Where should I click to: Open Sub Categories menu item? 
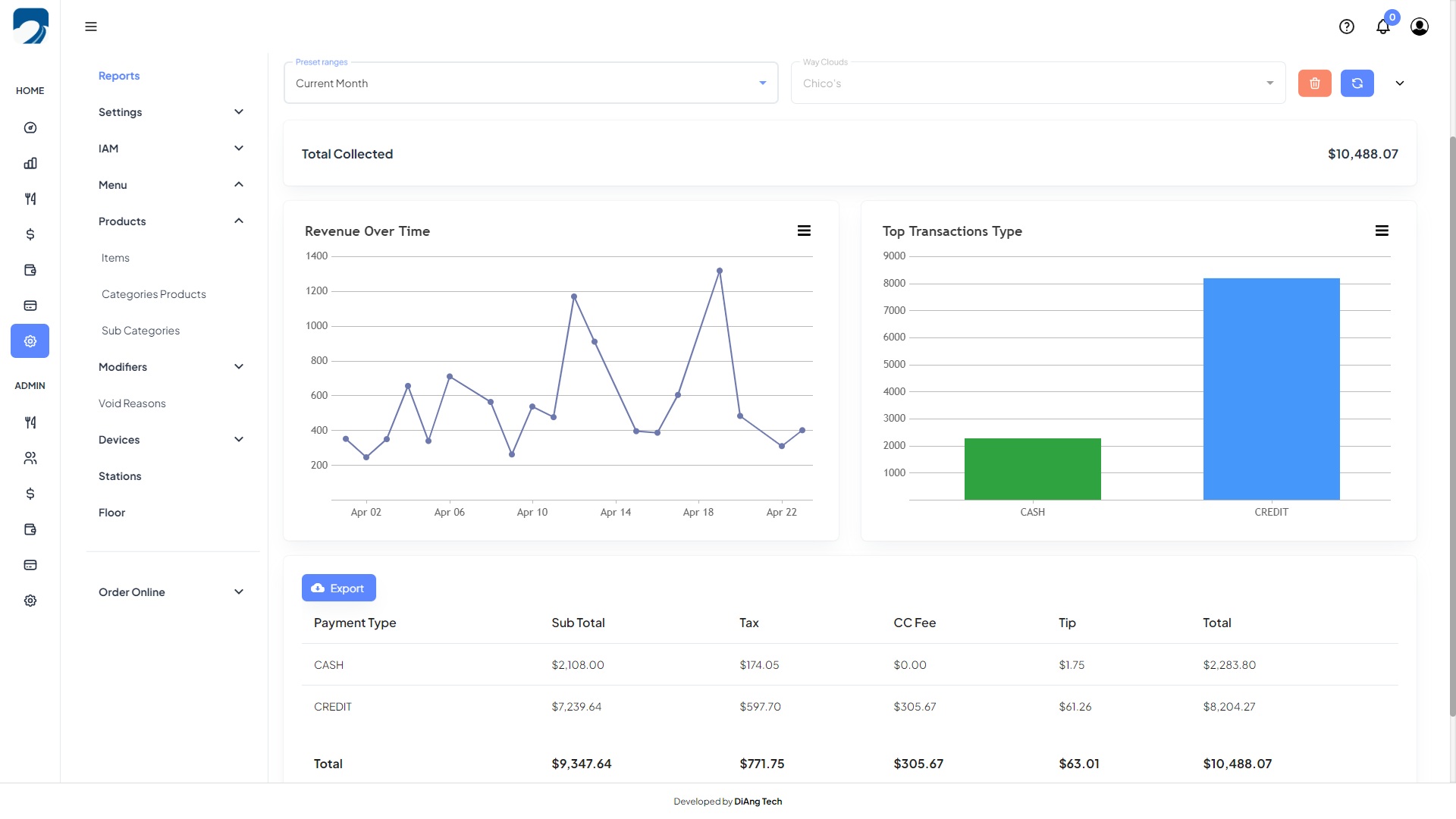click(140, 331)
